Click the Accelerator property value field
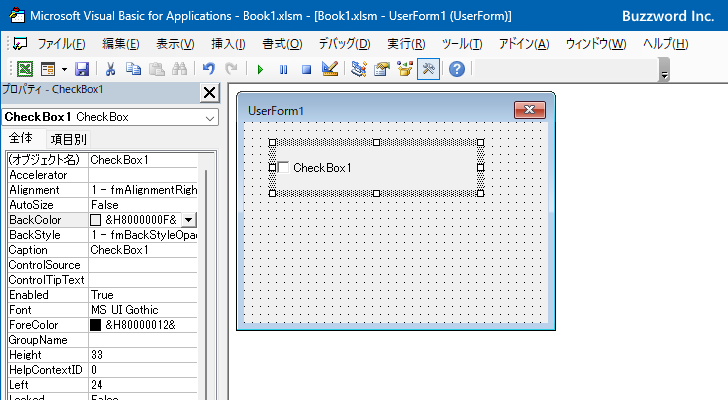This screenshot has height=400, width=728. (143, 175)
